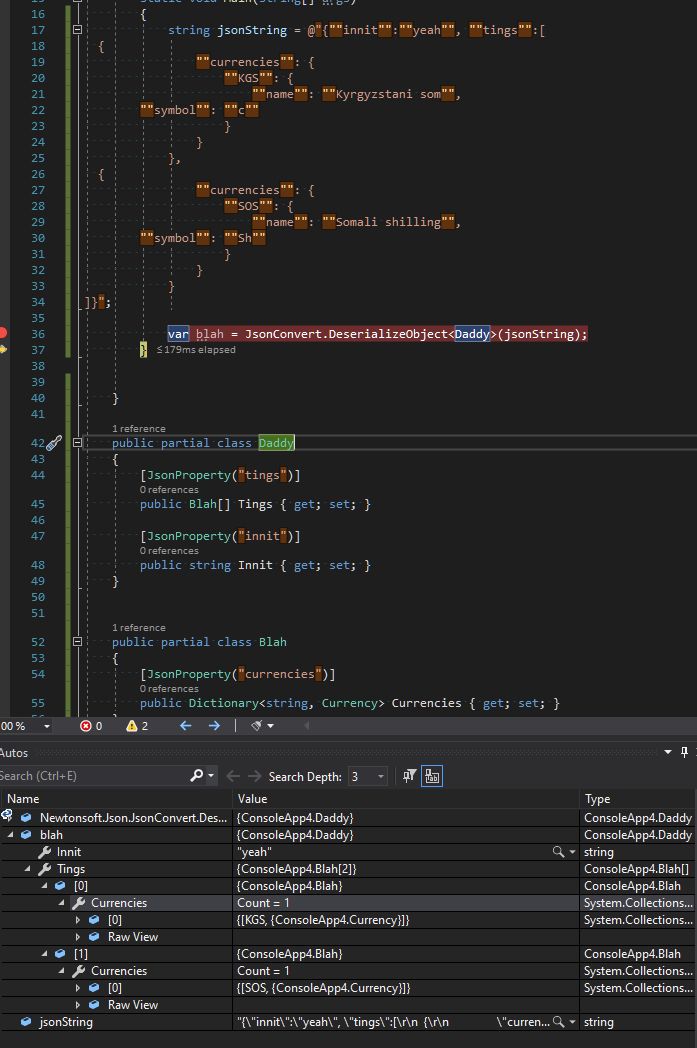Click the '0 references' CodeLens above Tings property
Image resolution: width=697 pixels, height=1048 pixels.
(x=169, y=489)
